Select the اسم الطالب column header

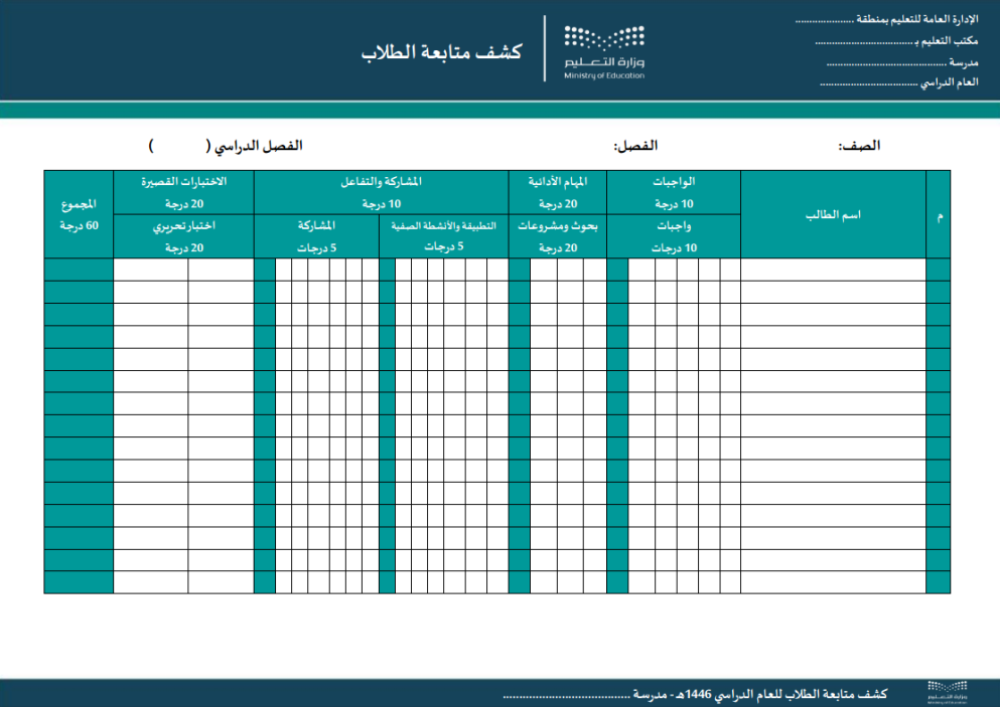pos(833,215)
